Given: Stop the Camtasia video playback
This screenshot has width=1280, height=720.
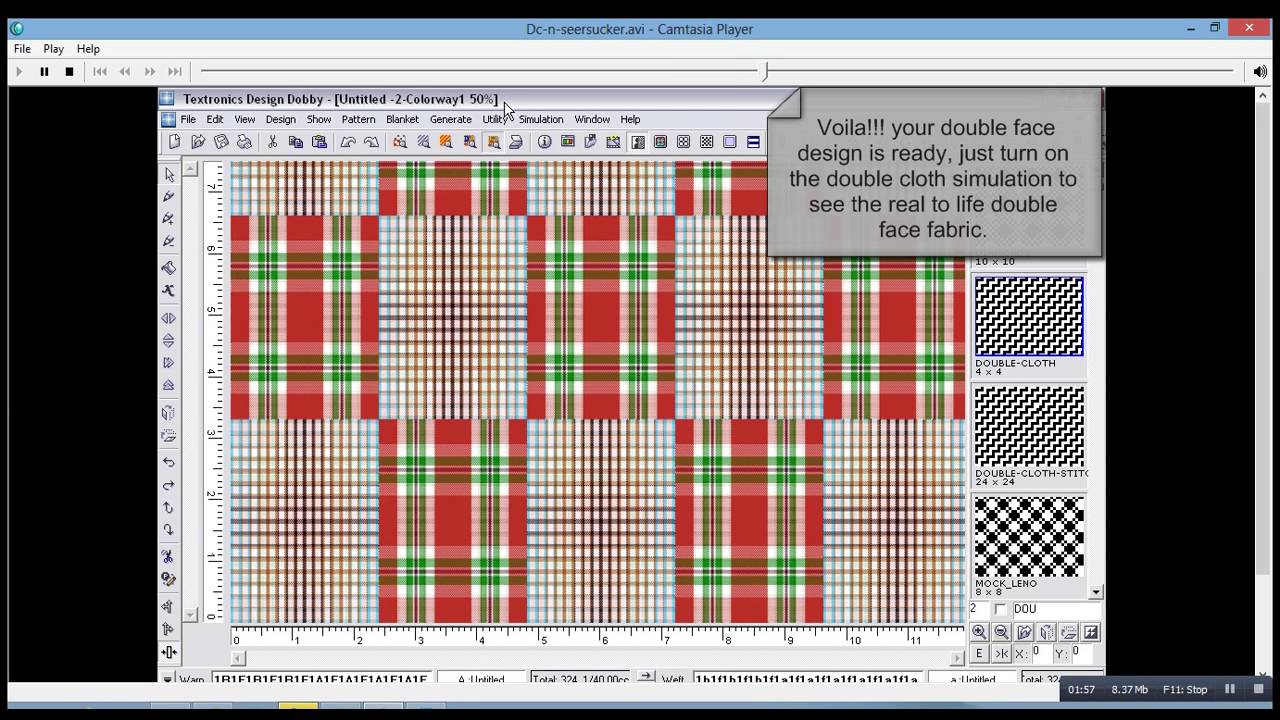Looking at the screenshot, I should pos(69,71).
